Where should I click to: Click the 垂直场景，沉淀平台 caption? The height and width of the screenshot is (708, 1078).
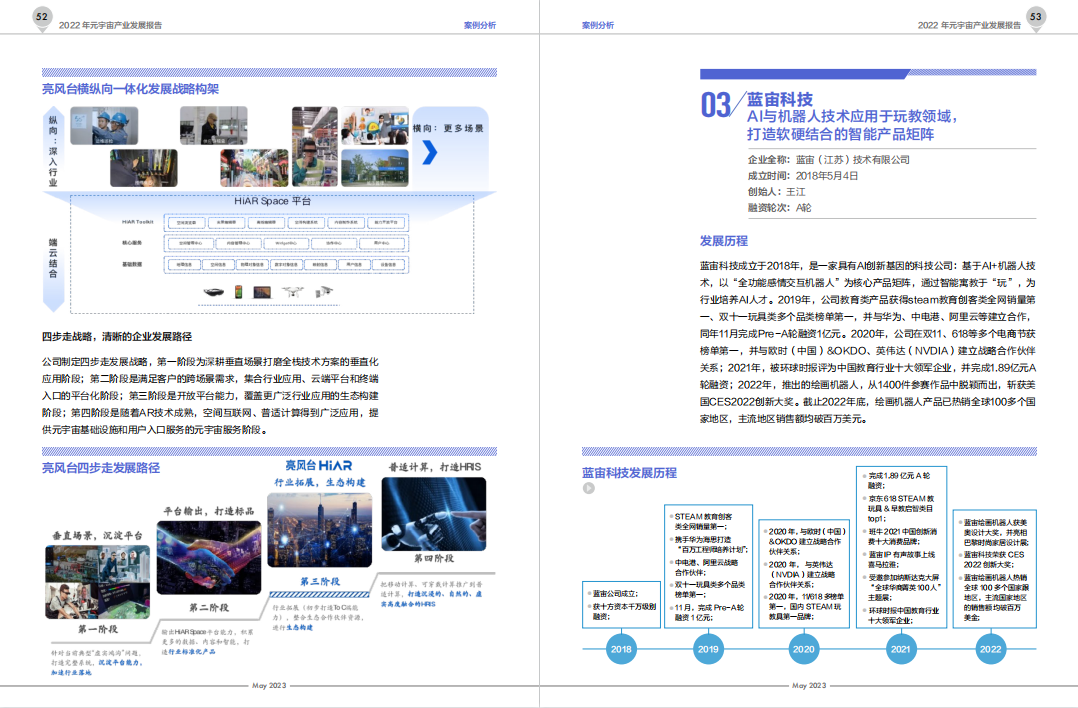click(98, 535)
